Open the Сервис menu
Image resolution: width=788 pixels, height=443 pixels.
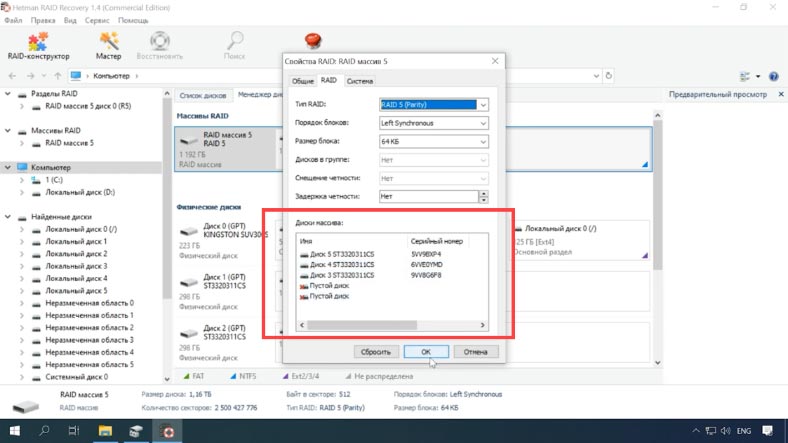coord(97,21)
